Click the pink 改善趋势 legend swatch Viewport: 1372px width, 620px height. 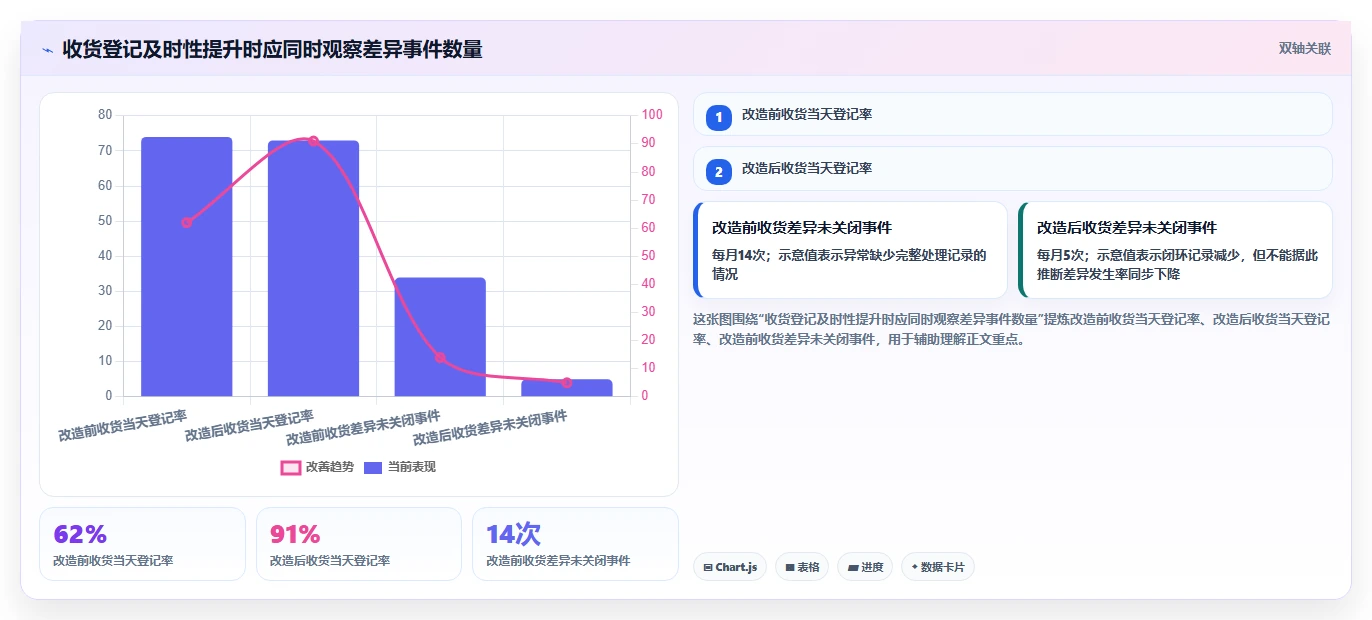(291, 467)
